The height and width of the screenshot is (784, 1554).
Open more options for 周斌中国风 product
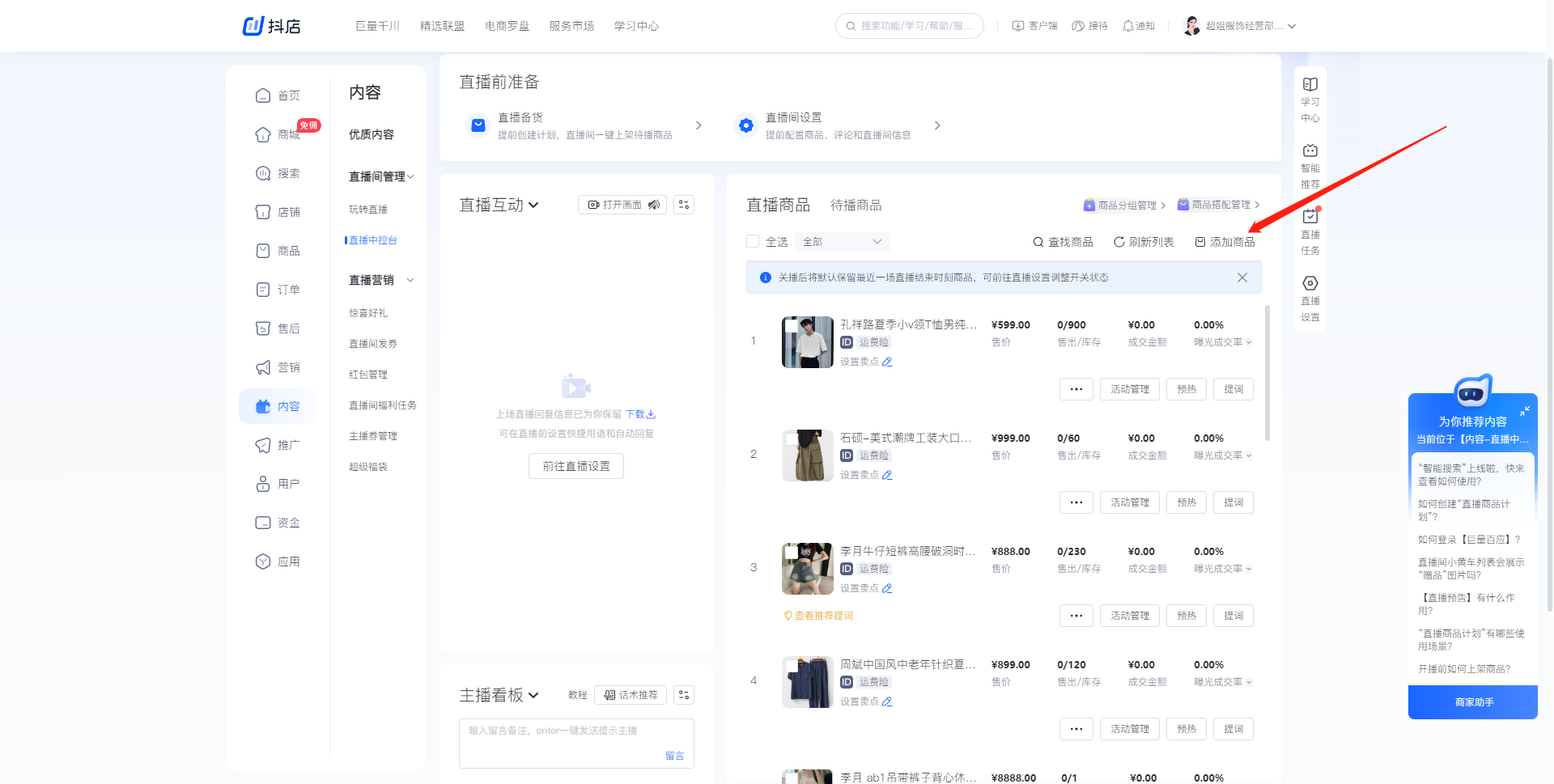coord(1076,729)
